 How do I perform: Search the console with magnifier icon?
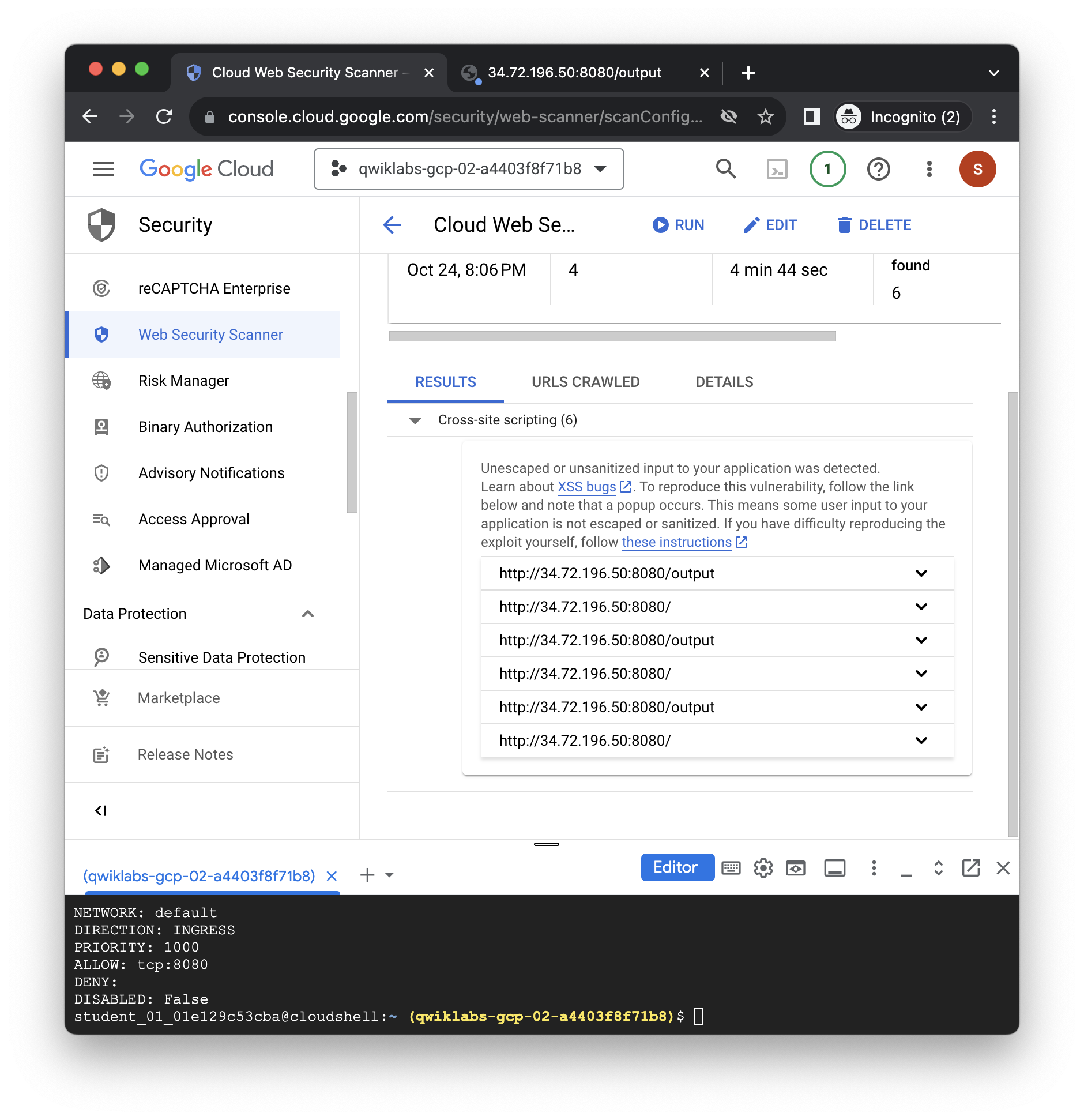coord(726,169)
